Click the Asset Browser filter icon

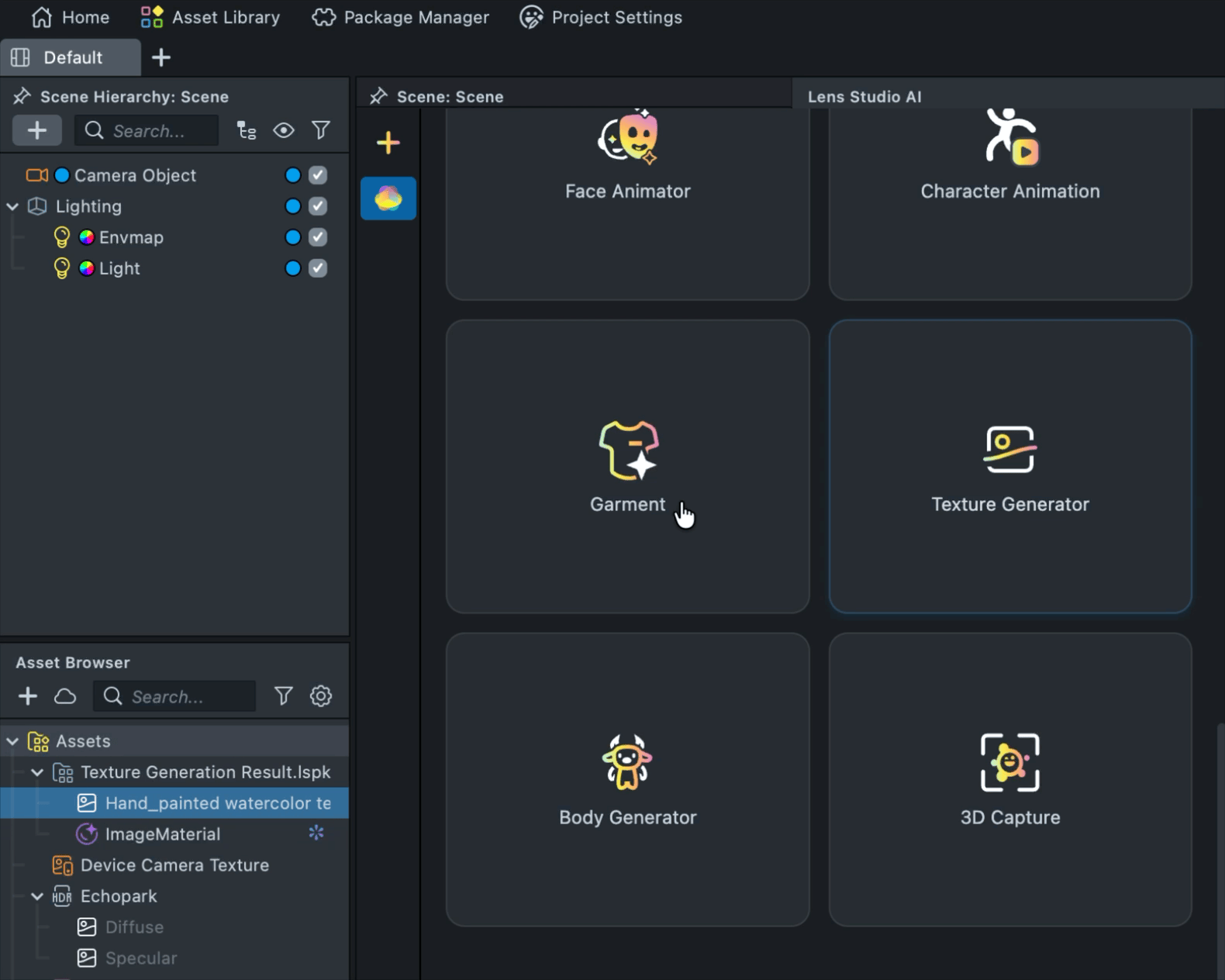(x=284, y=696)
